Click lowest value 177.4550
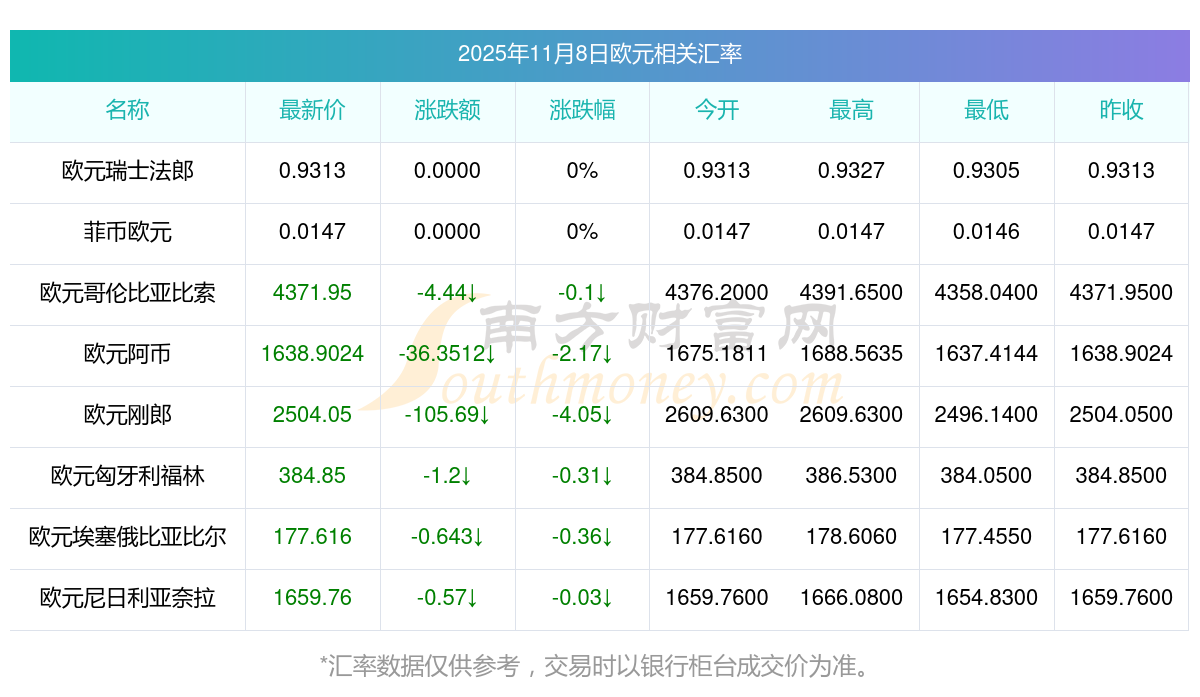1200x697 pixels. pos(986,537)
